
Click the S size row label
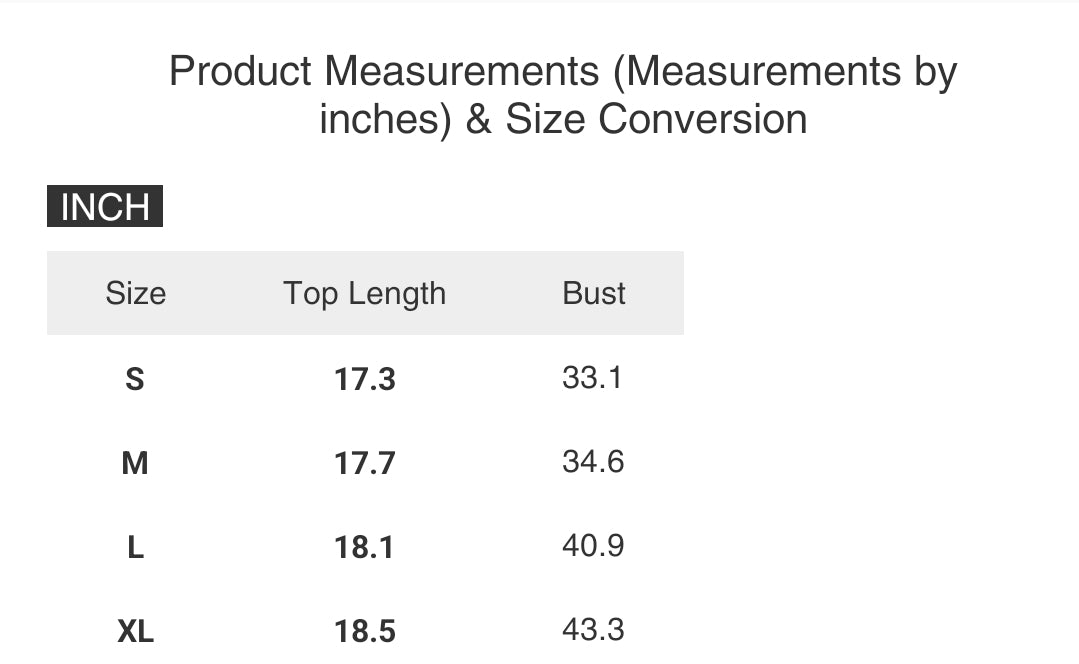point(135,379)
